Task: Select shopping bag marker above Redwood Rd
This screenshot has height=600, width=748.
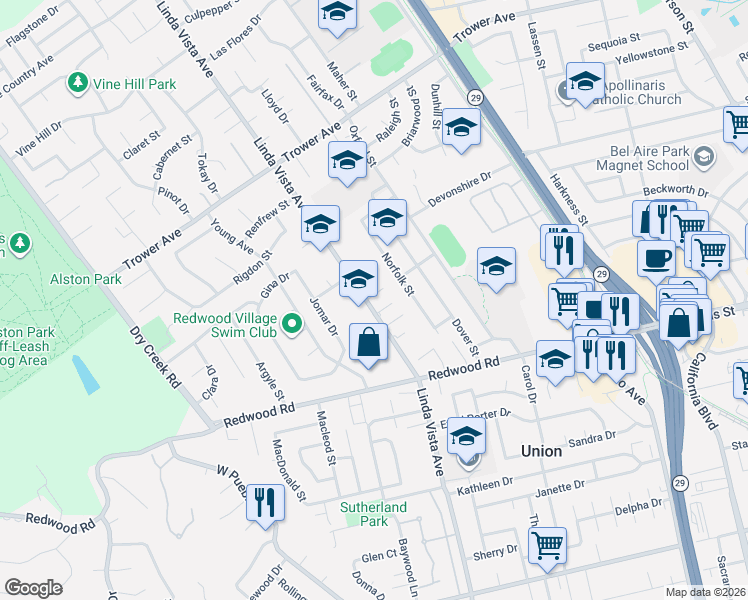Action: (x=368, y=342)
